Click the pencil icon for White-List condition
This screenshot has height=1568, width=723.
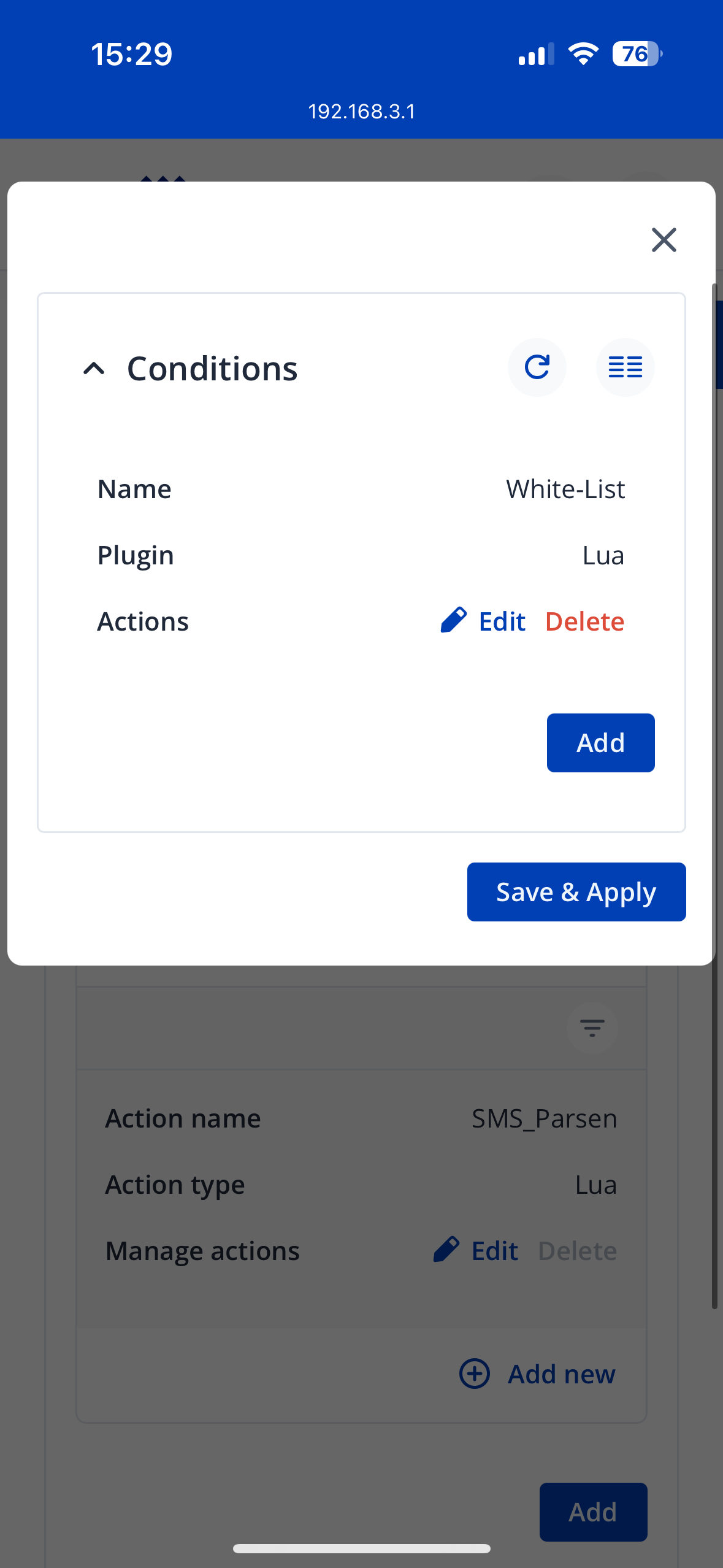pyautogui.click(x=454, y=620)
